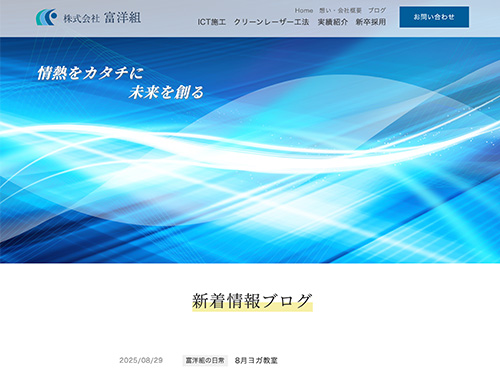Open クリーンレーザー工法 menu item
The height and width of the screenshot is (368, 500).
[271, 22]
